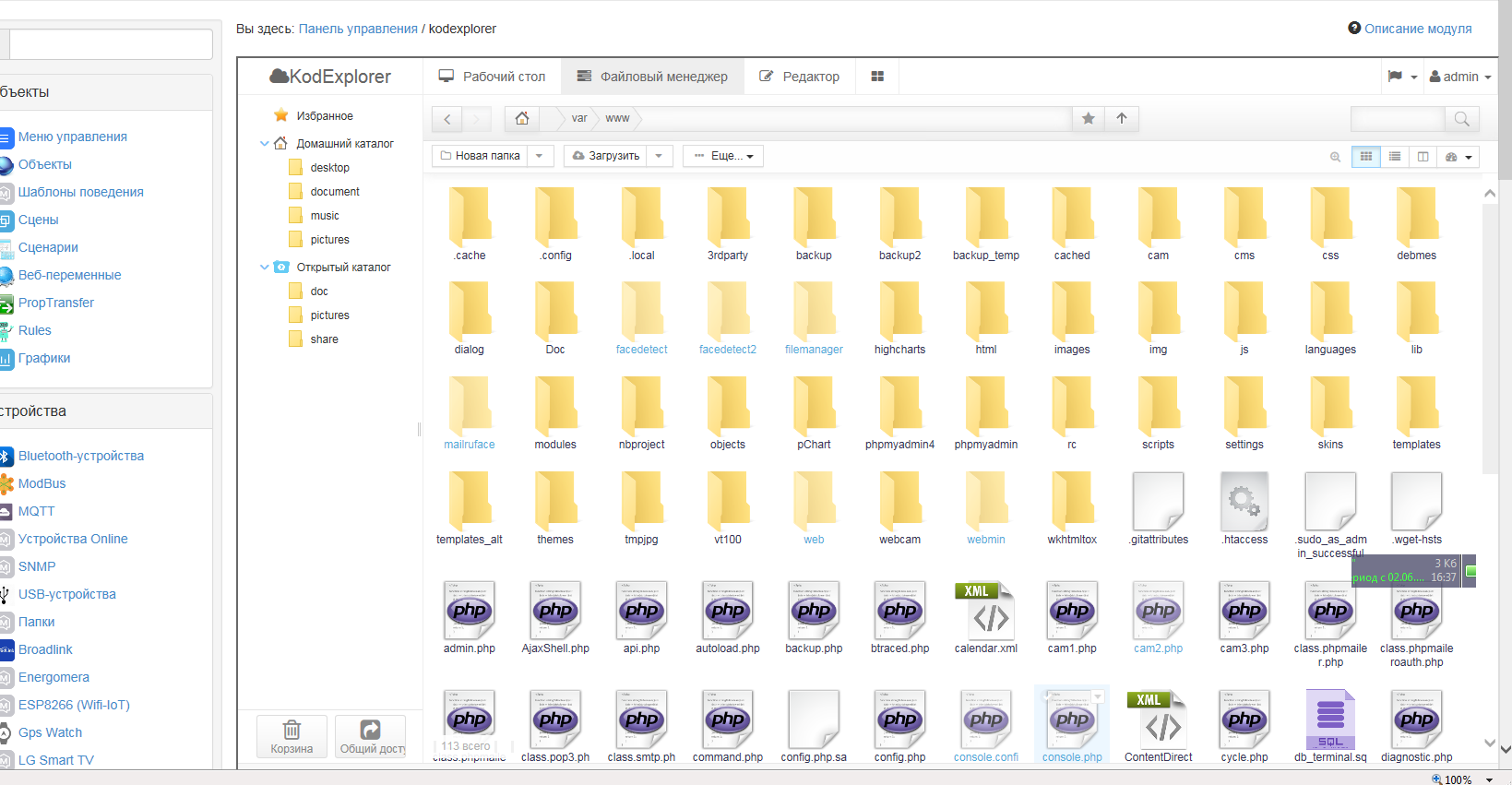1512x785 pixels.
Task: Select the music folder in the tree
Action: pos(324,216)
